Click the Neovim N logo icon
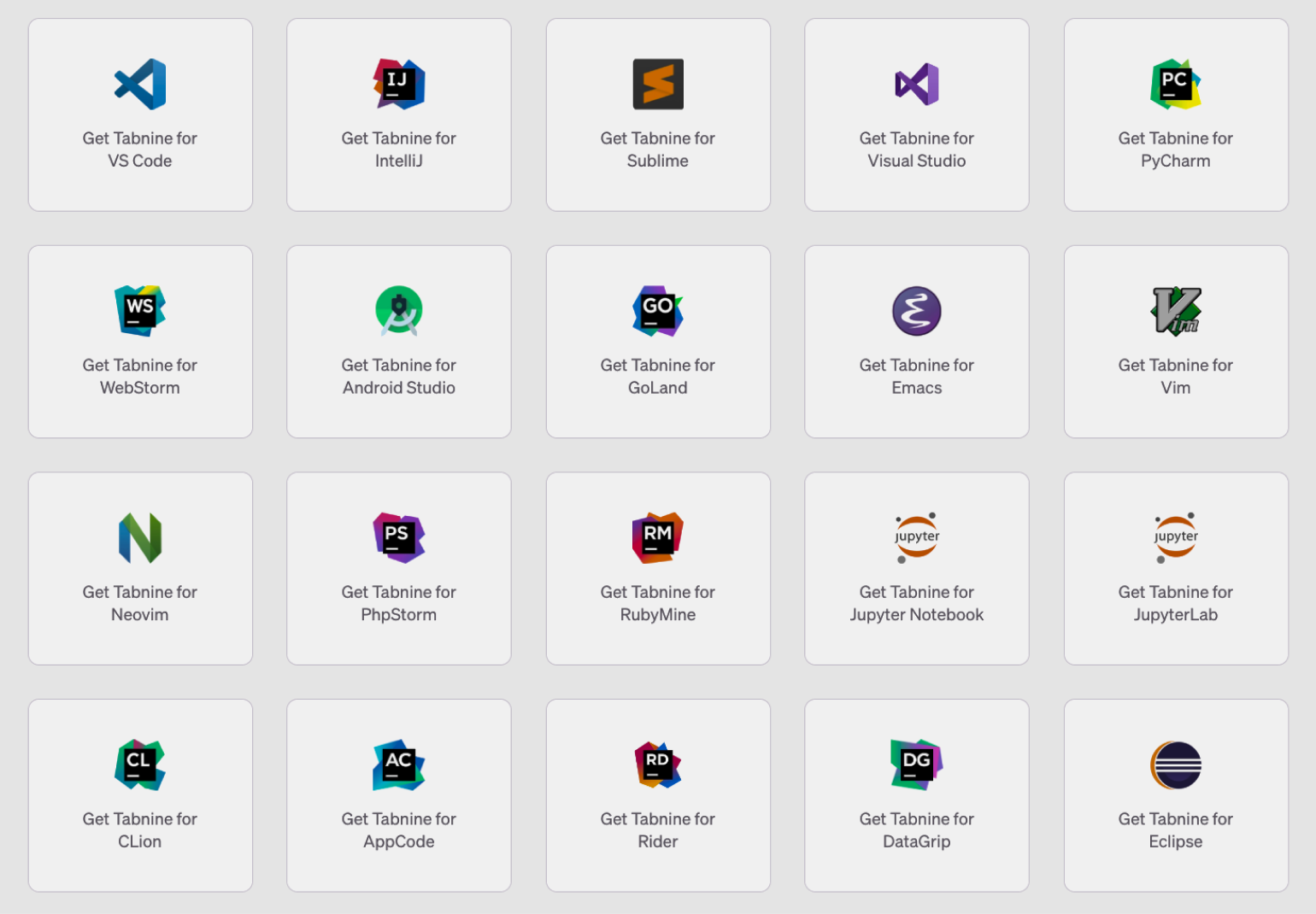Image resolution: width=1316 pixels, height=914 pixels. pyautogui.click(x=140, y=537)
